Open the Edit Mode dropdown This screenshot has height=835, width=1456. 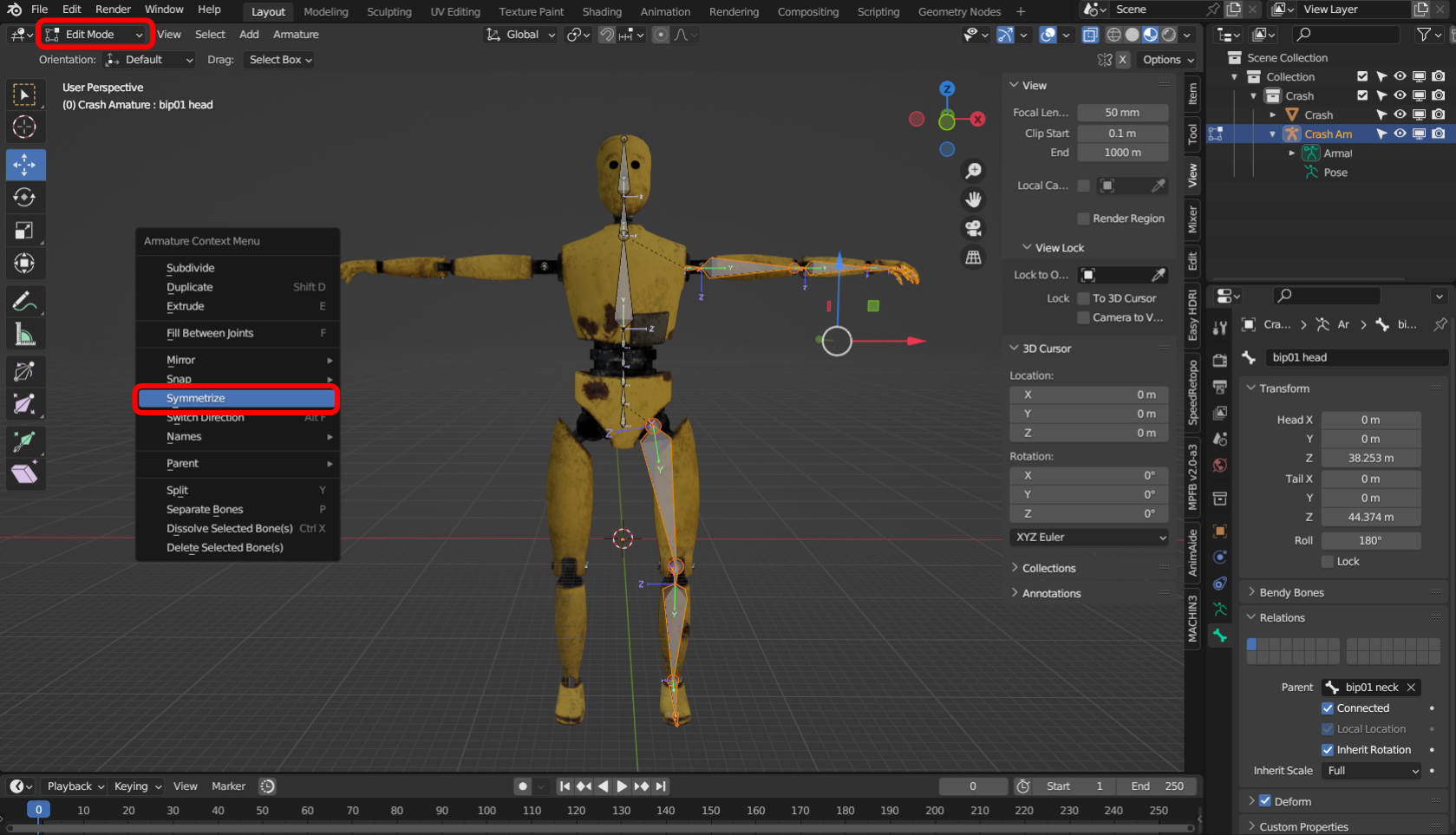[95, 35]
